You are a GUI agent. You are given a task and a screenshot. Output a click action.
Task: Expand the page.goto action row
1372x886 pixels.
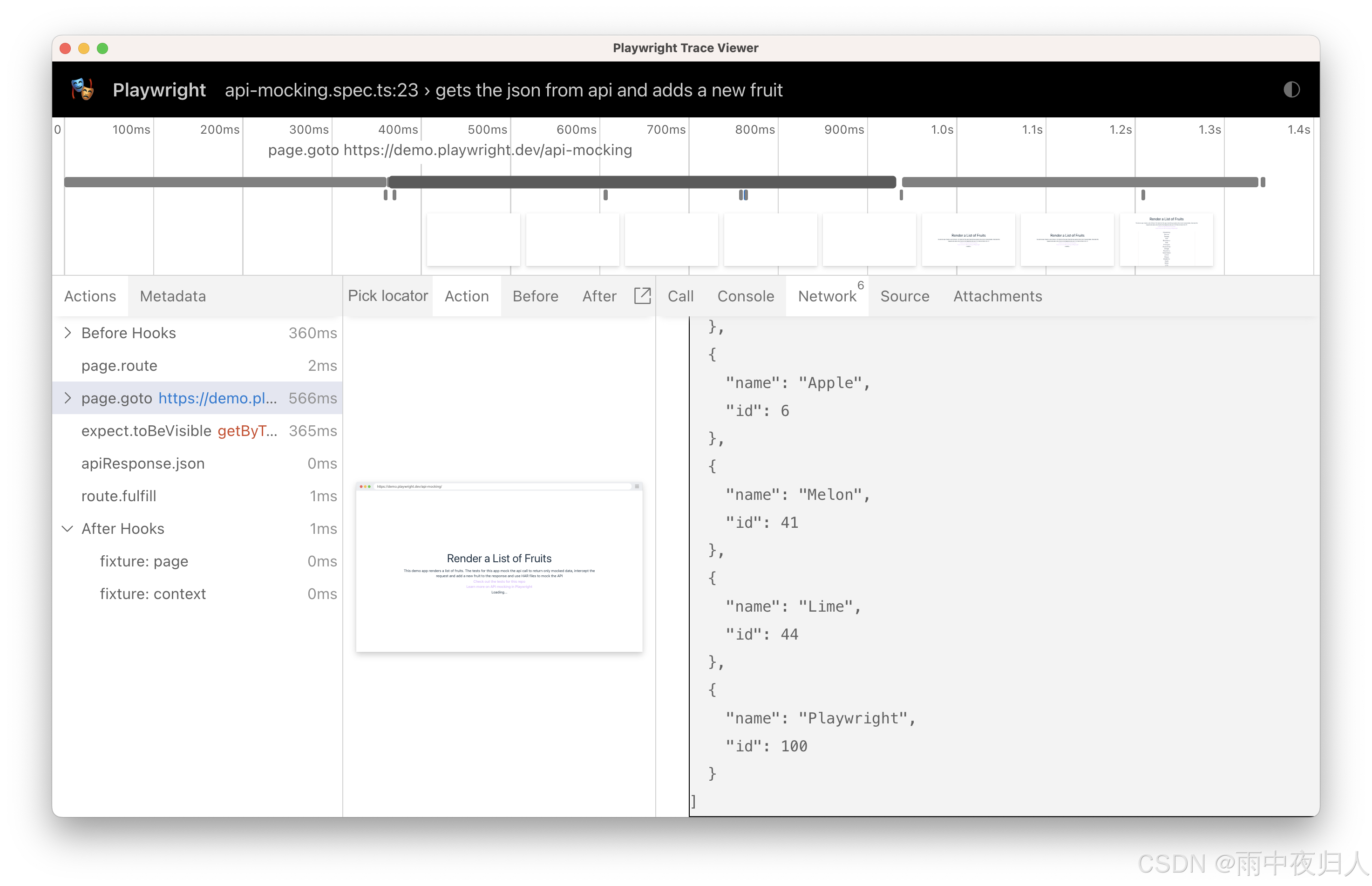pyautogui.click(x=68, y=398)
